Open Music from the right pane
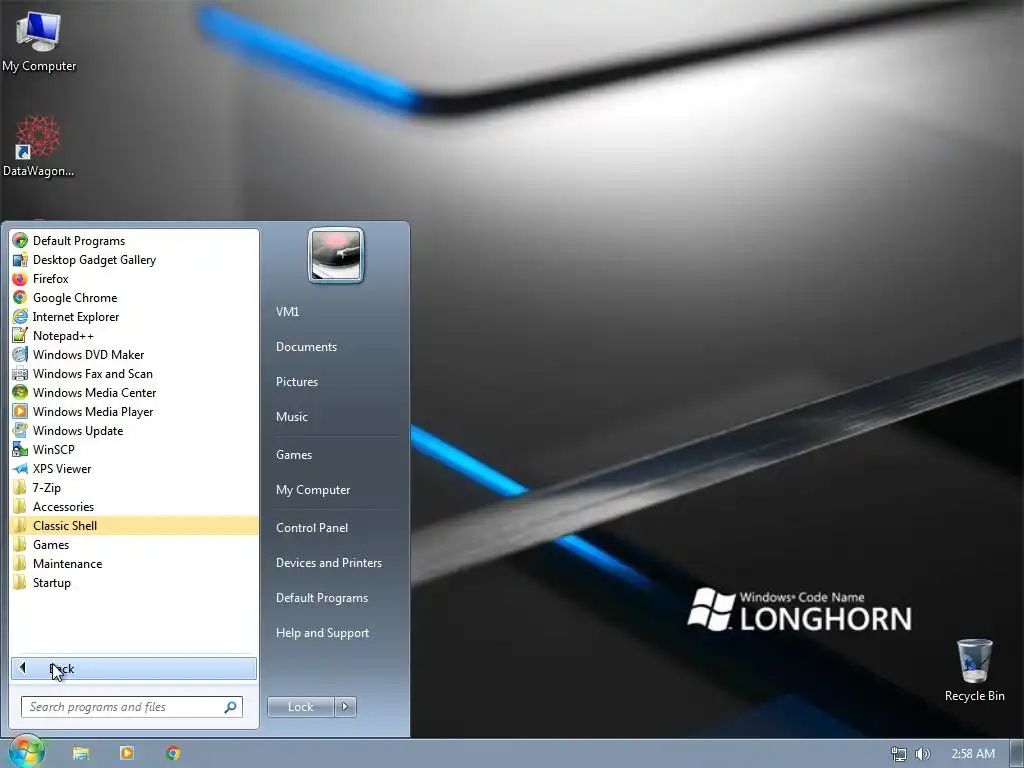 coord(291,417)
